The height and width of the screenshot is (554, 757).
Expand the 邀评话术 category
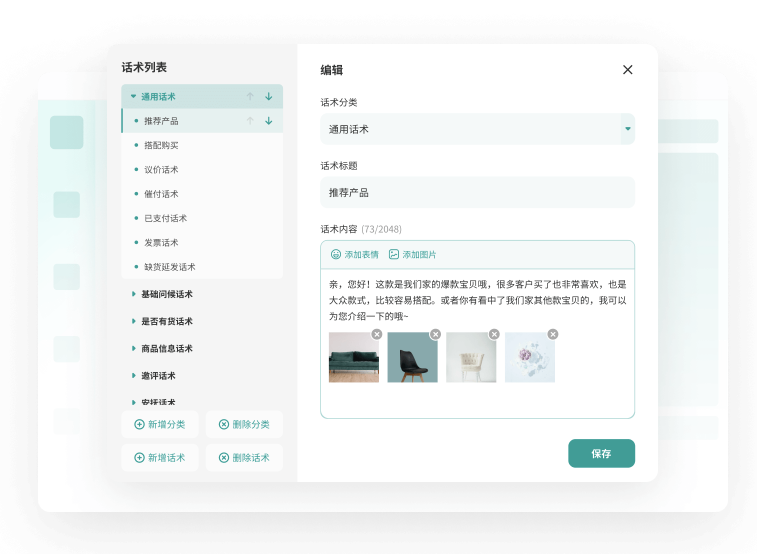[x=133, y=375]
